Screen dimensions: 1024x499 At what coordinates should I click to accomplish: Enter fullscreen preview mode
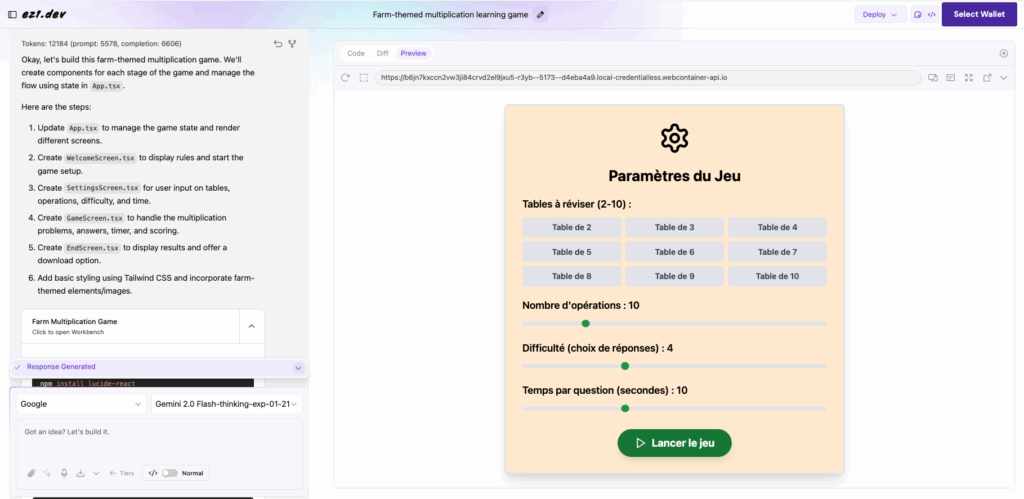(968, 77)
